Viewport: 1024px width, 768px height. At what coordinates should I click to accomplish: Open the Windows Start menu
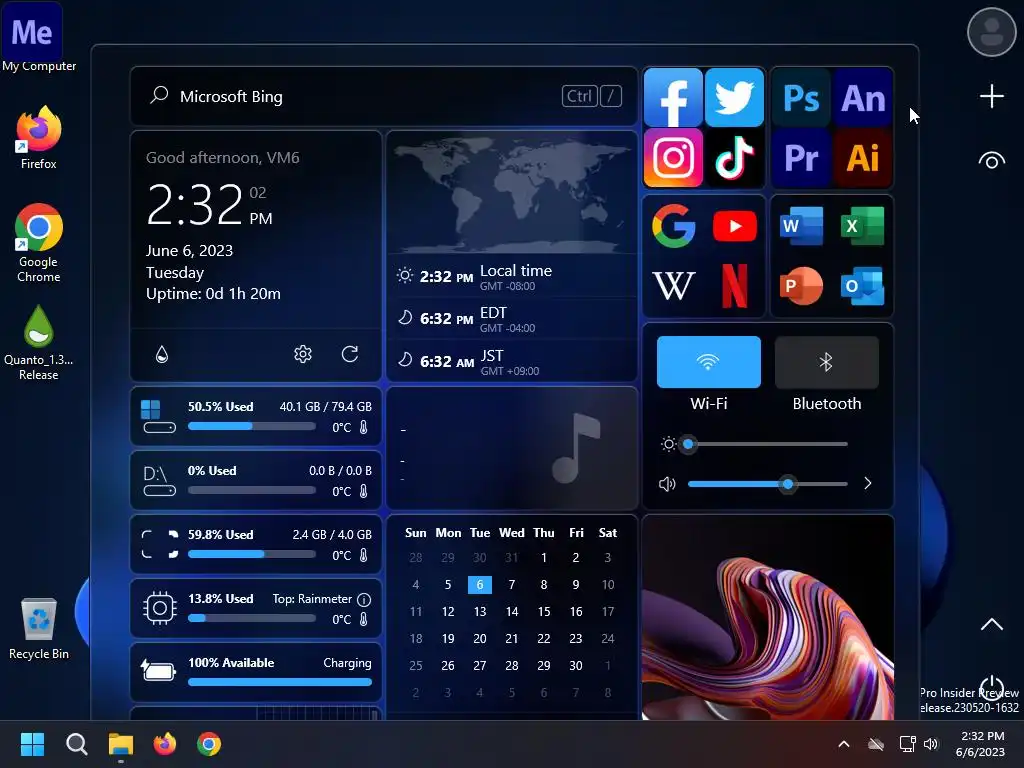(32, 744)
